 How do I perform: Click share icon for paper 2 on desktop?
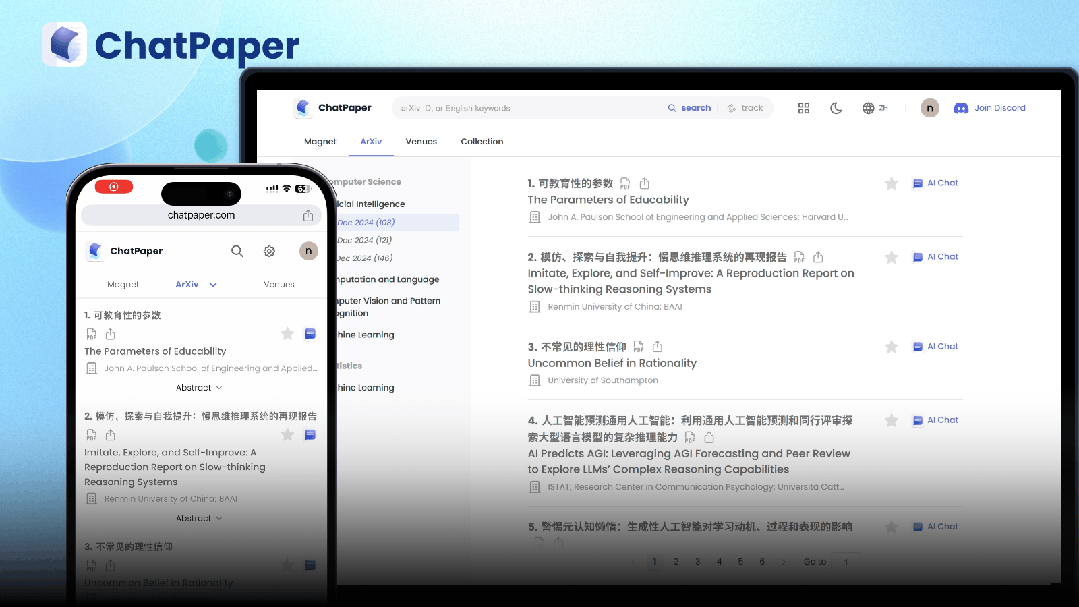tap(818, 257)
